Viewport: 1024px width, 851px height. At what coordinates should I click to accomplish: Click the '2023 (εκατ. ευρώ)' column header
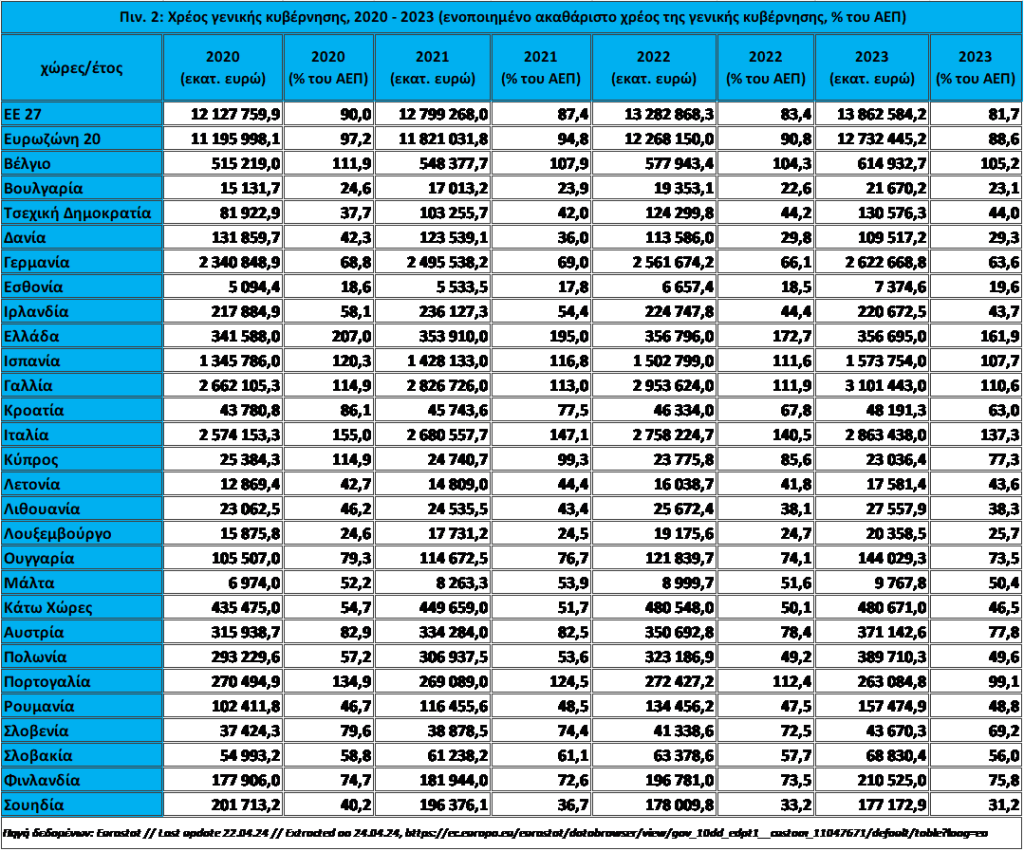tap(871, 67)
